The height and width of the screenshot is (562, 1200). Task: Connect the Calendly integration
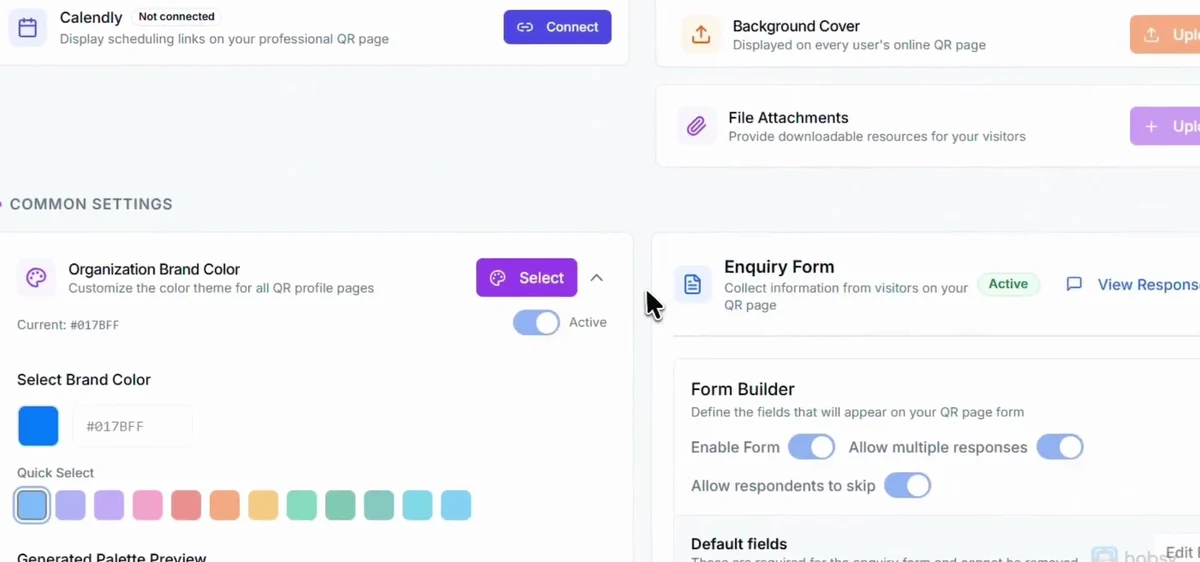(x=557, y=27)
